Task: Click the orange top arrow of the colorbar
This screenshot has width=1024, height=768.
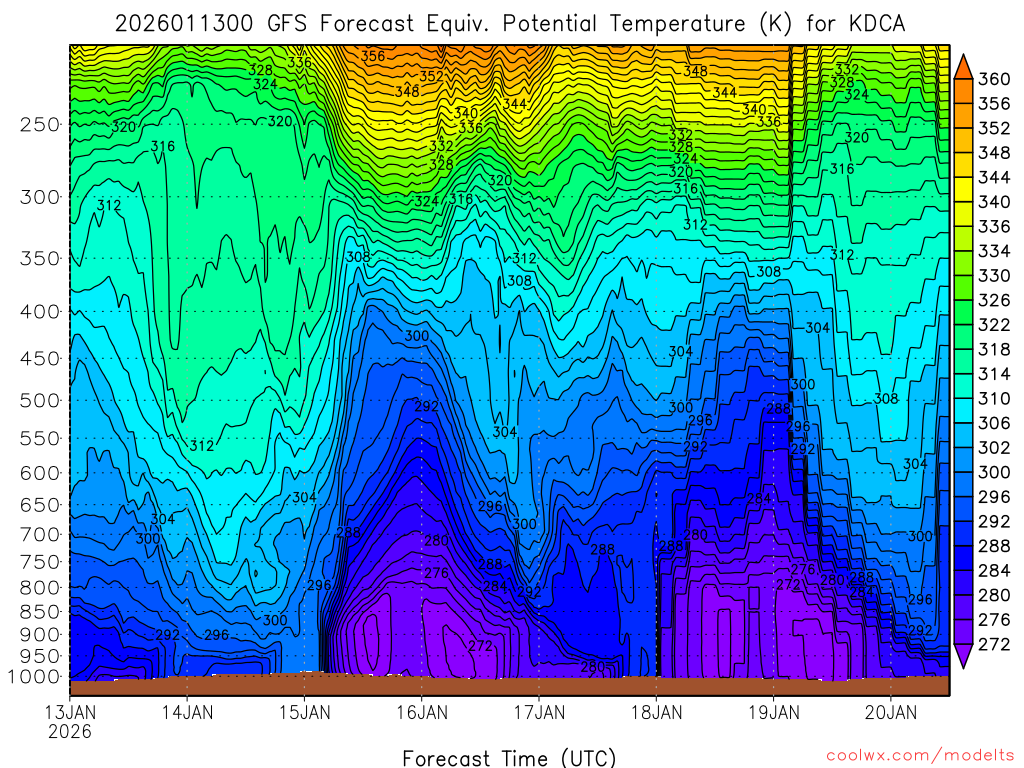Action: click(963, 66)
